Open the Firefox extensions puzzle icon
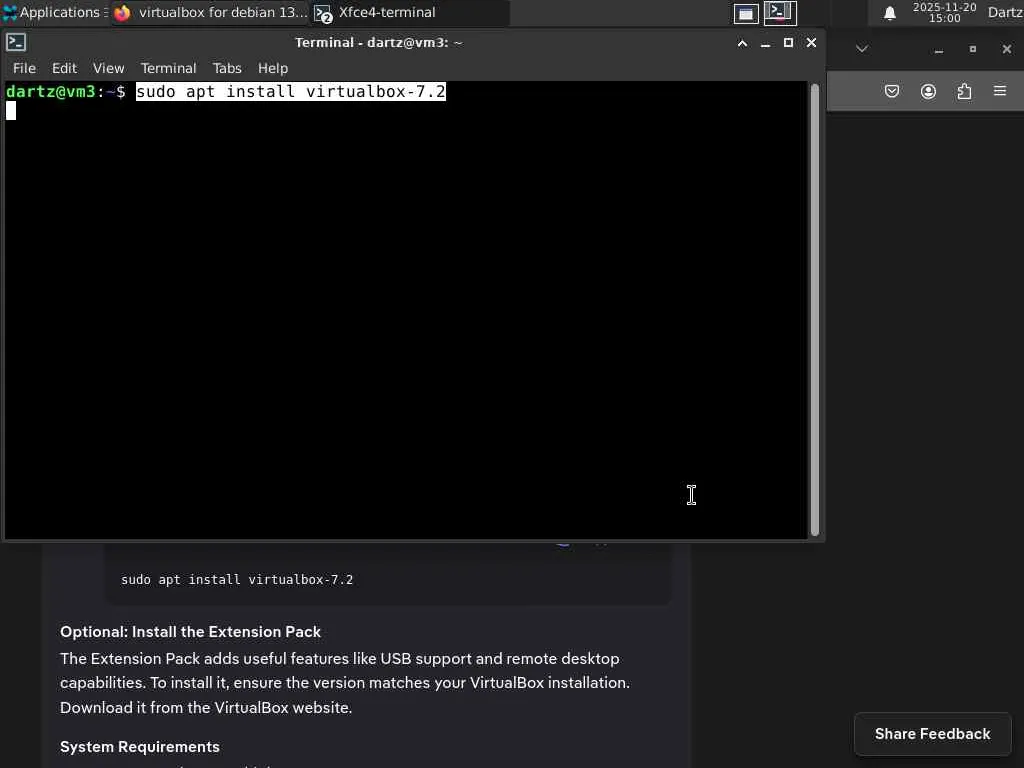Screen dimensions: 1024x768 [x=964, y=91]
